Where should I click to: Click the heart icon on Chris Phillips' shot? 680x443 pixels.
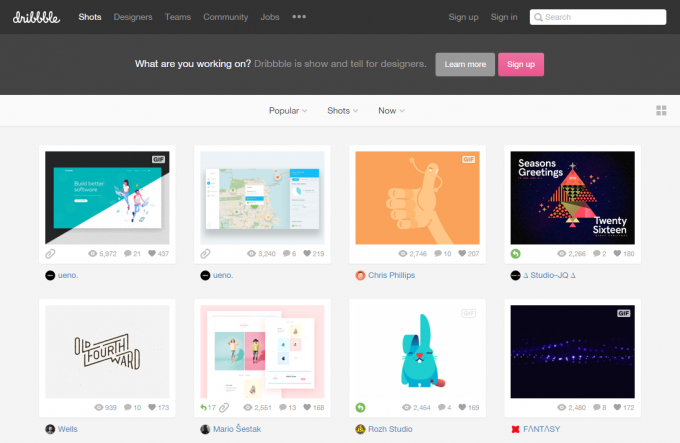click(462, 254)
